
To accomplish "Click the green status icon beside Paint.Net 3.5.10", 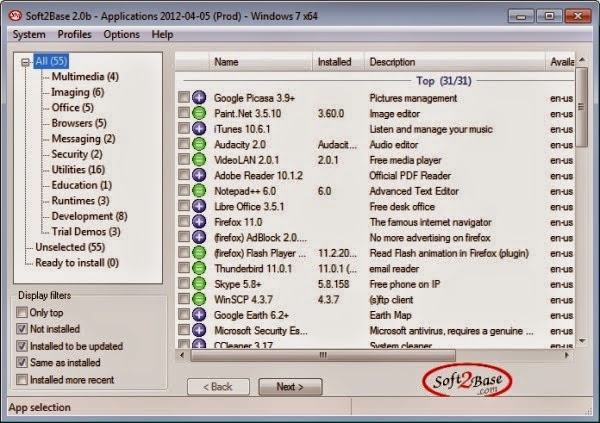I will [x=199, y=113].
